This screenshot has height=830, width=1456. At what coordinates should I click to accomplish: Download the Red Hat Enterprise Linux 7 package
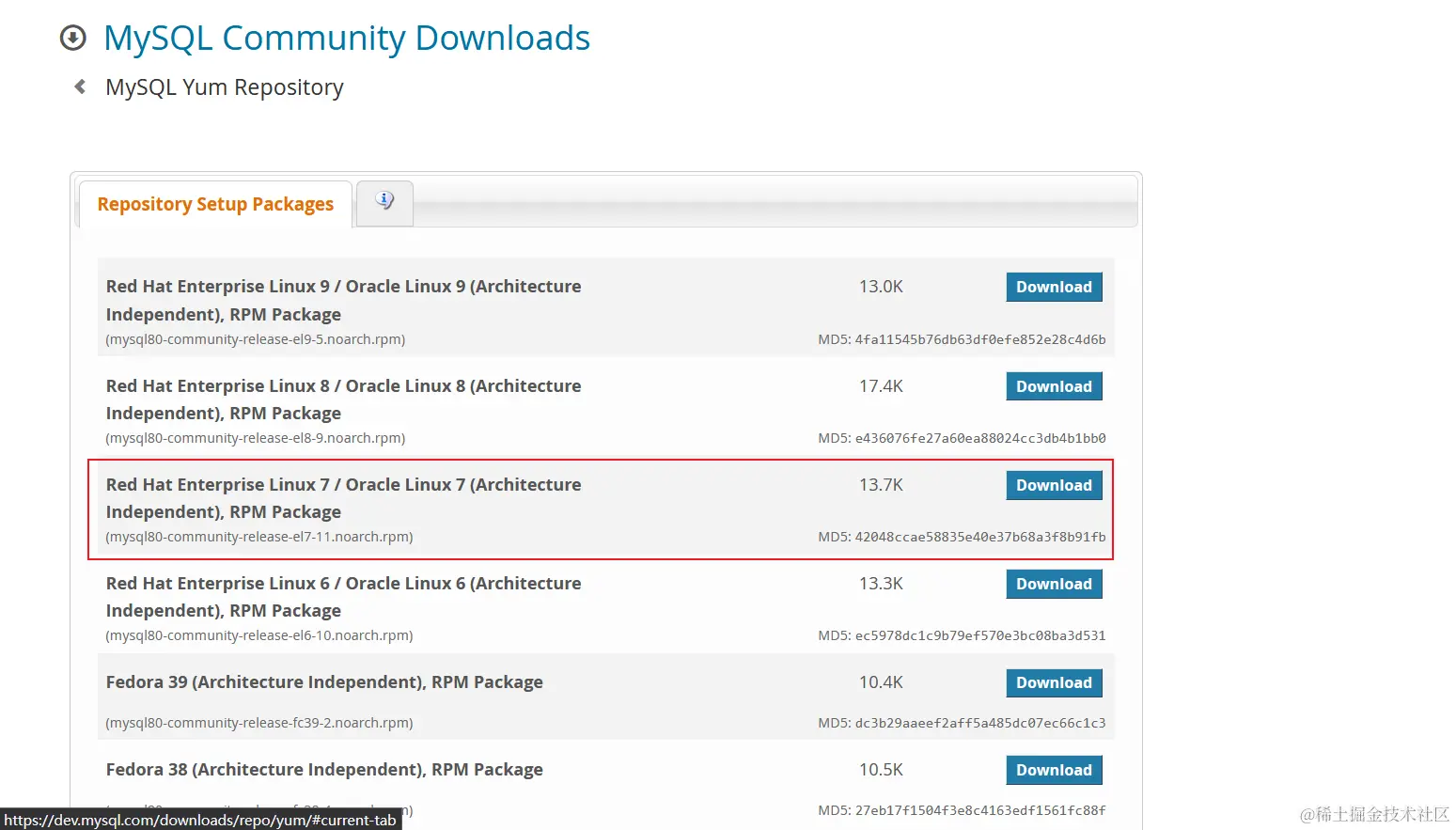[1054, 485]
